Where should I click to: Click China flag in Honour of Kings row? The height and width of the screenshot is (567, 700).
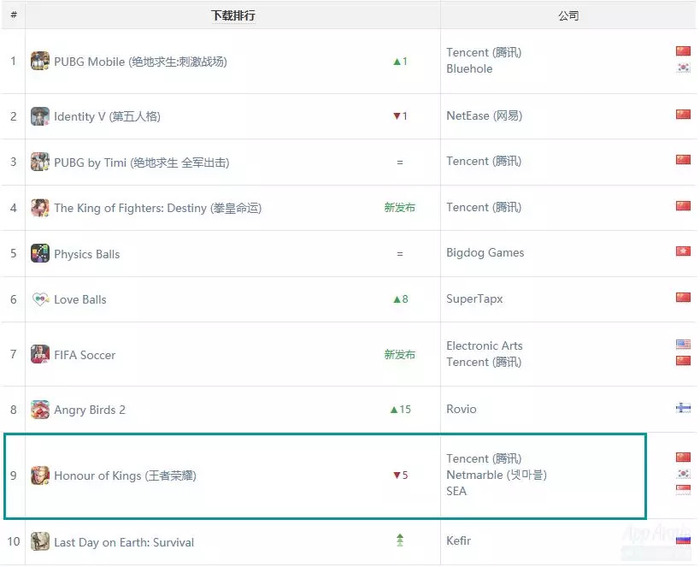tap(683, 457)
